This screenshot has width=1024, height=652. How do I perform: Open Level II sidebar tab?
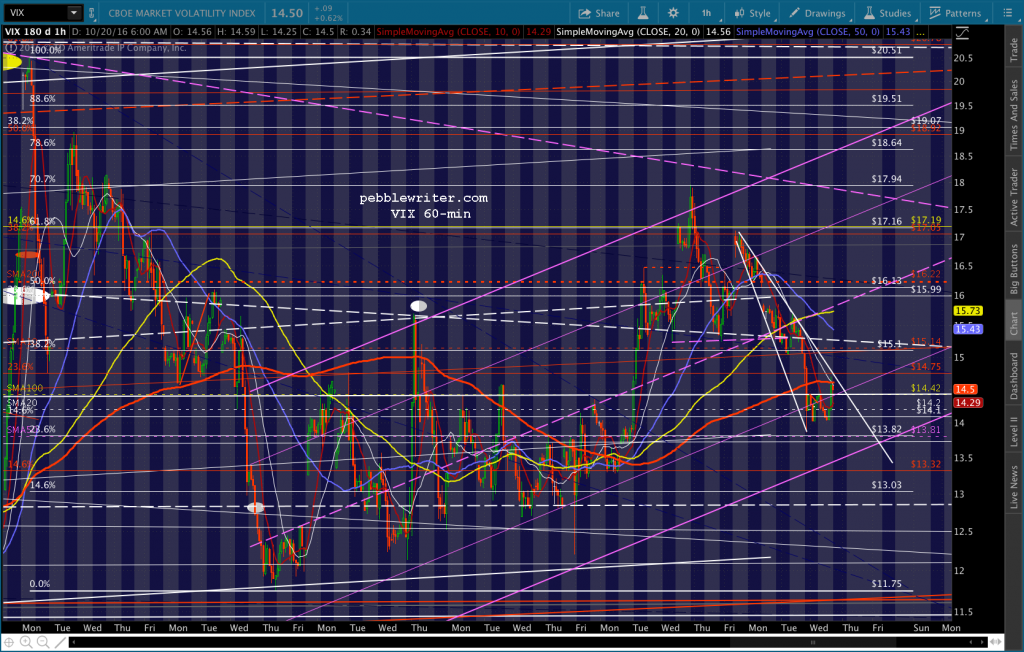click(x=1014, y=431)
